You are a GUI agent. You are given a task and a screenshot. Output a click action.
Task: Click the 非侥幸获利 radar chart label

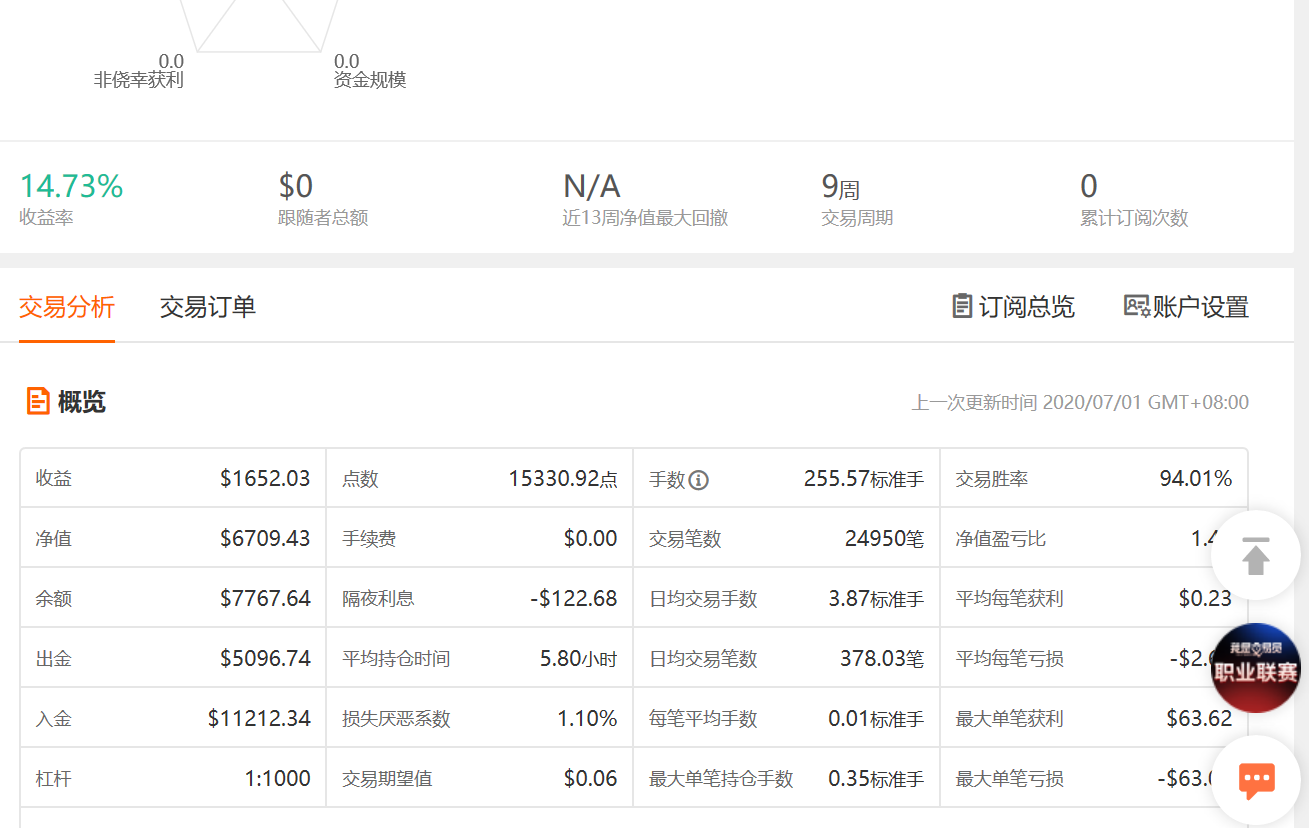point(139,81)
